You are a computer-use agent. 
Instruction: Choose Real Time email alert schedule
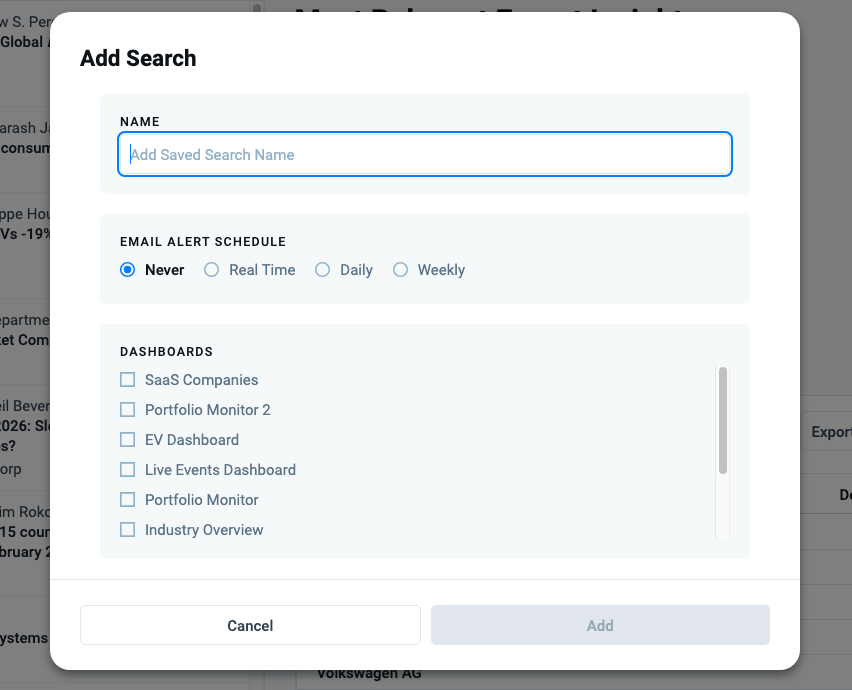click(211, 270)
